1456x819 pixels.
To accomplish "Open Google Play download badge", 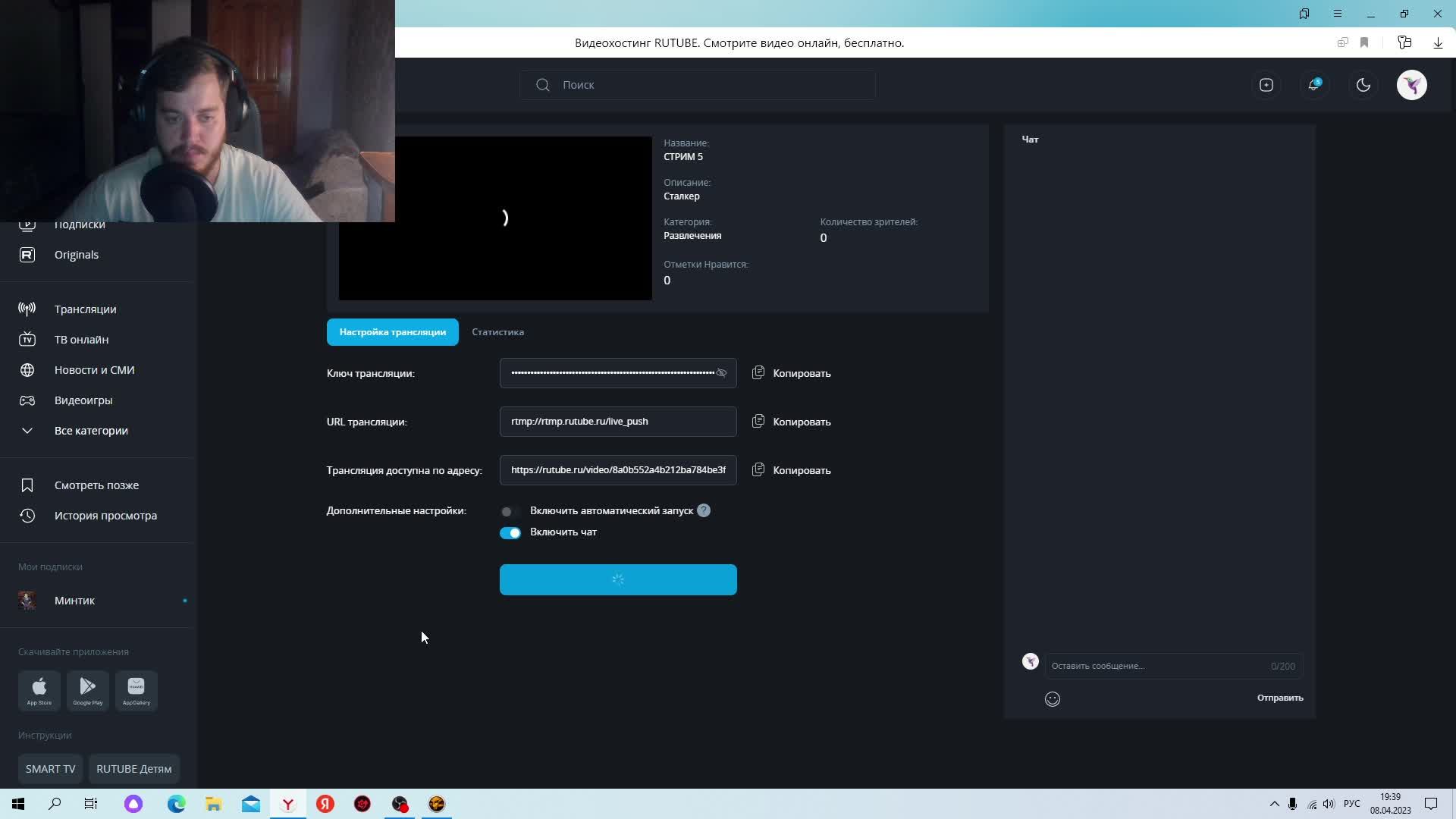I will tap(88, 690).
